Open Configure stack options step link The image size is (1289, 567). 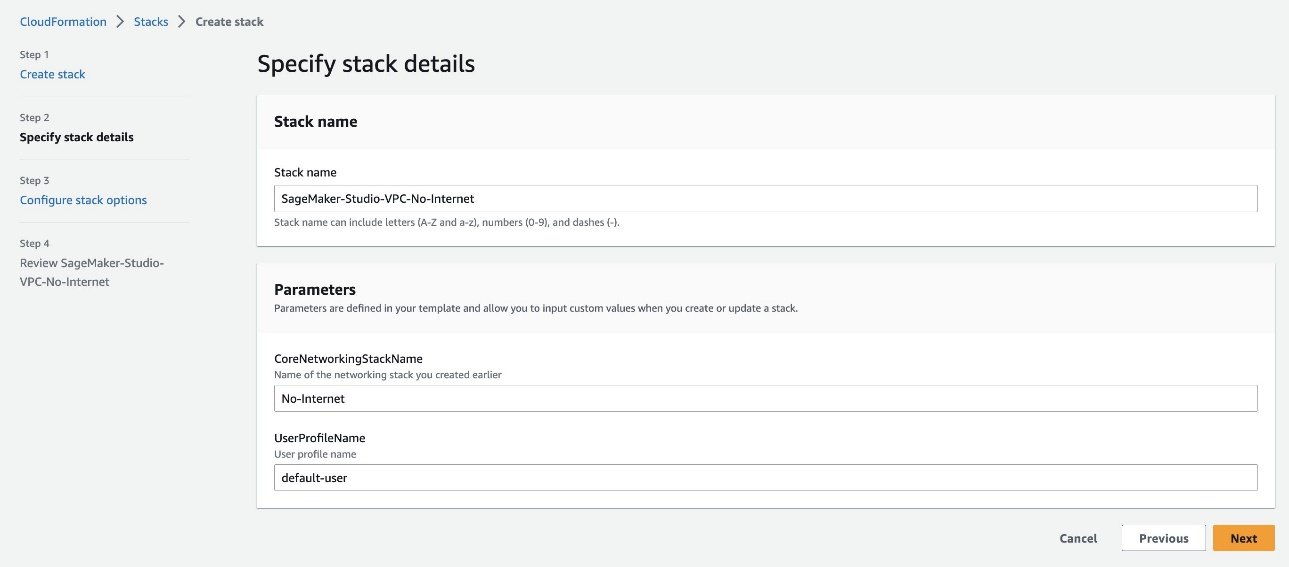point(83,200)
